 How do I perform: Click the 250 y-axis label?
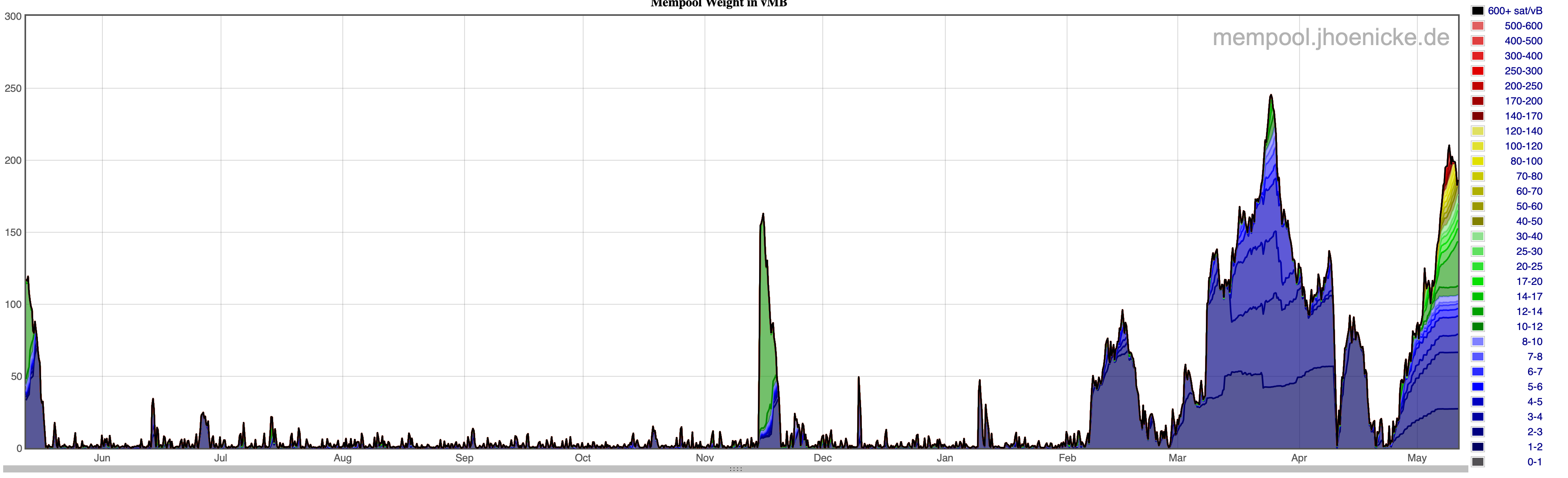tap(13, 88)
